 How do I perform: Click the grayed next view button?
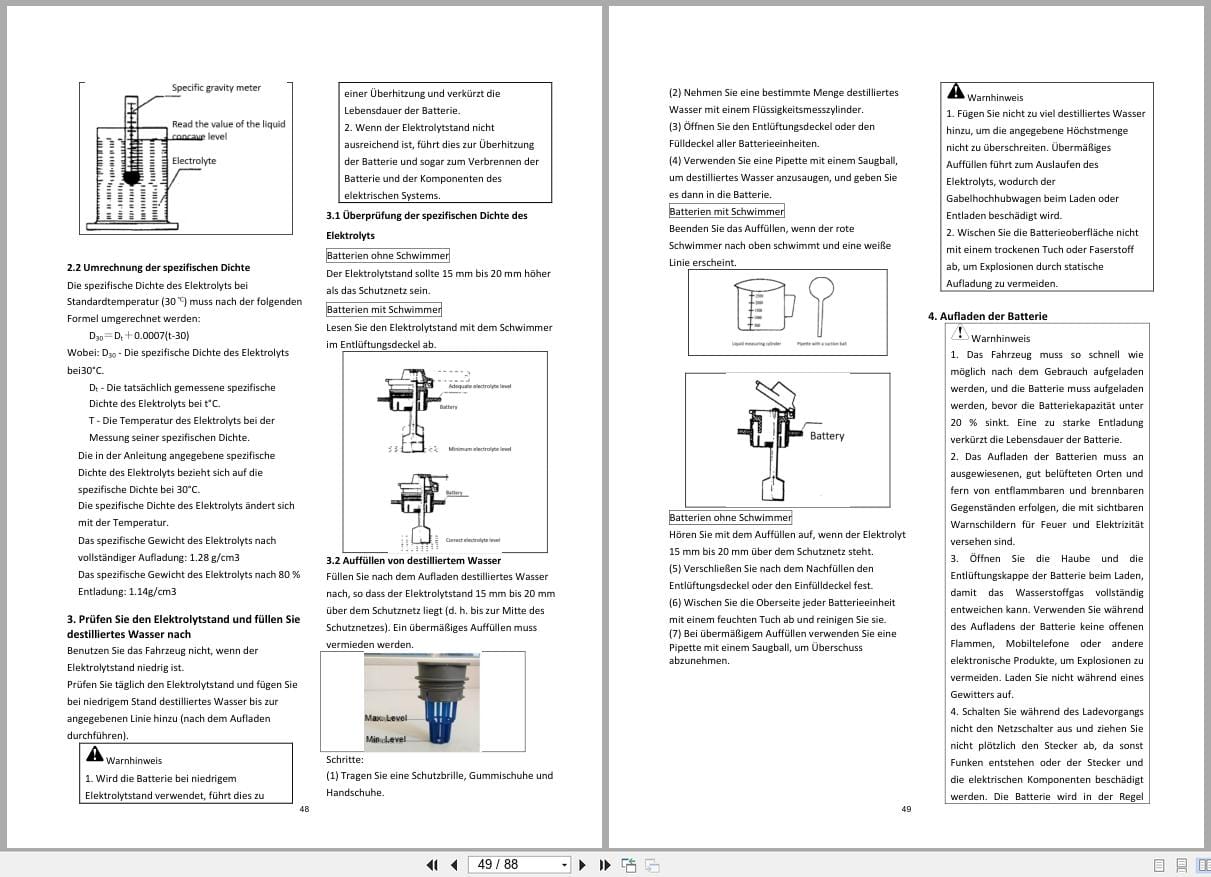click(652, 864)
